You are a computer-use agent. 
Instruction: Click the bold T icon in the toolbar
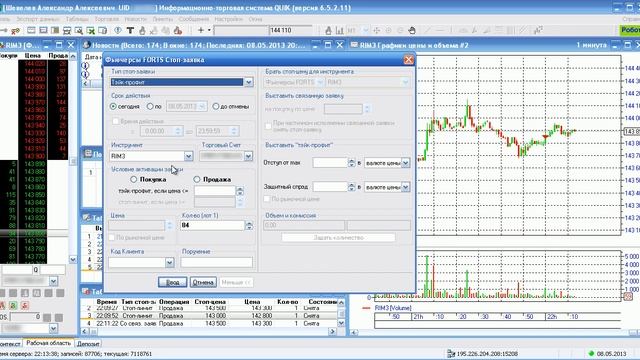(130, 31)
